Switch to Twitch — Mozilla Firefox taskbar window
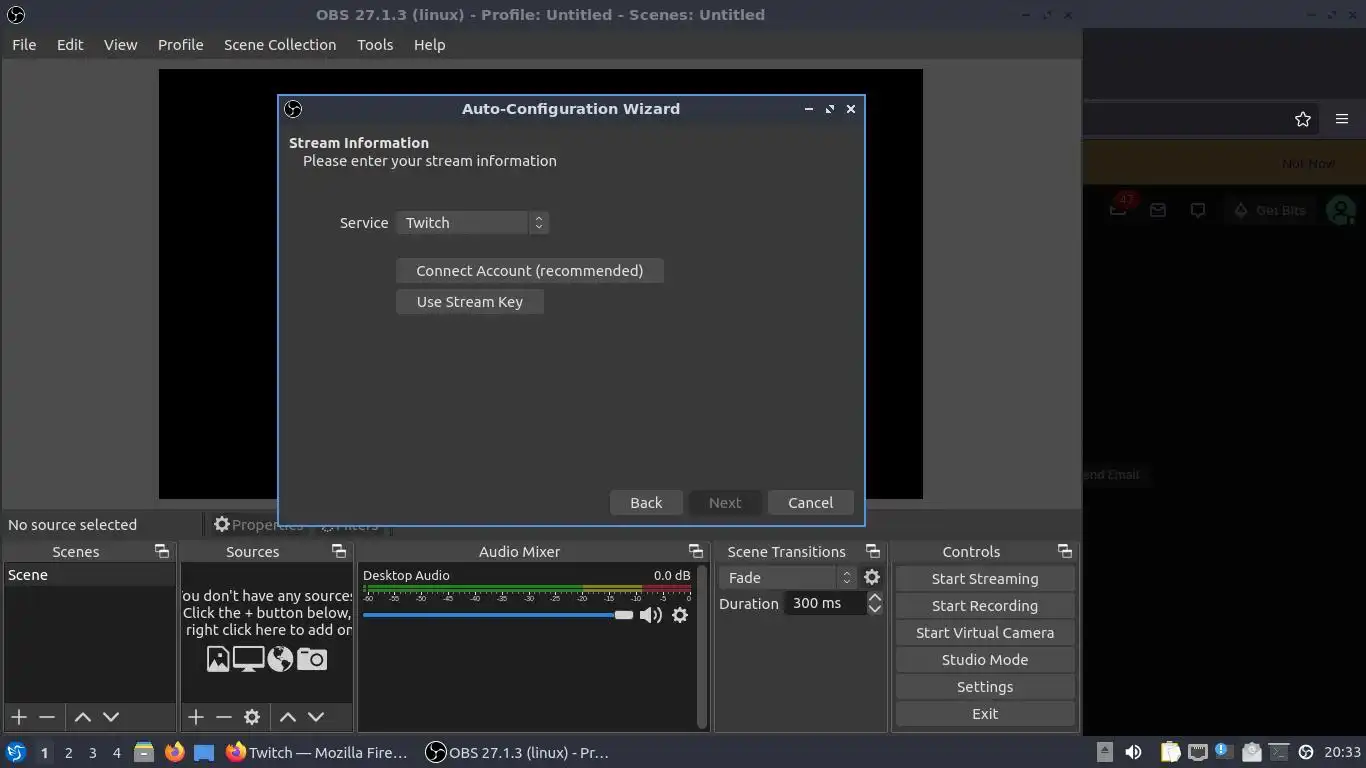 (317, 752)
